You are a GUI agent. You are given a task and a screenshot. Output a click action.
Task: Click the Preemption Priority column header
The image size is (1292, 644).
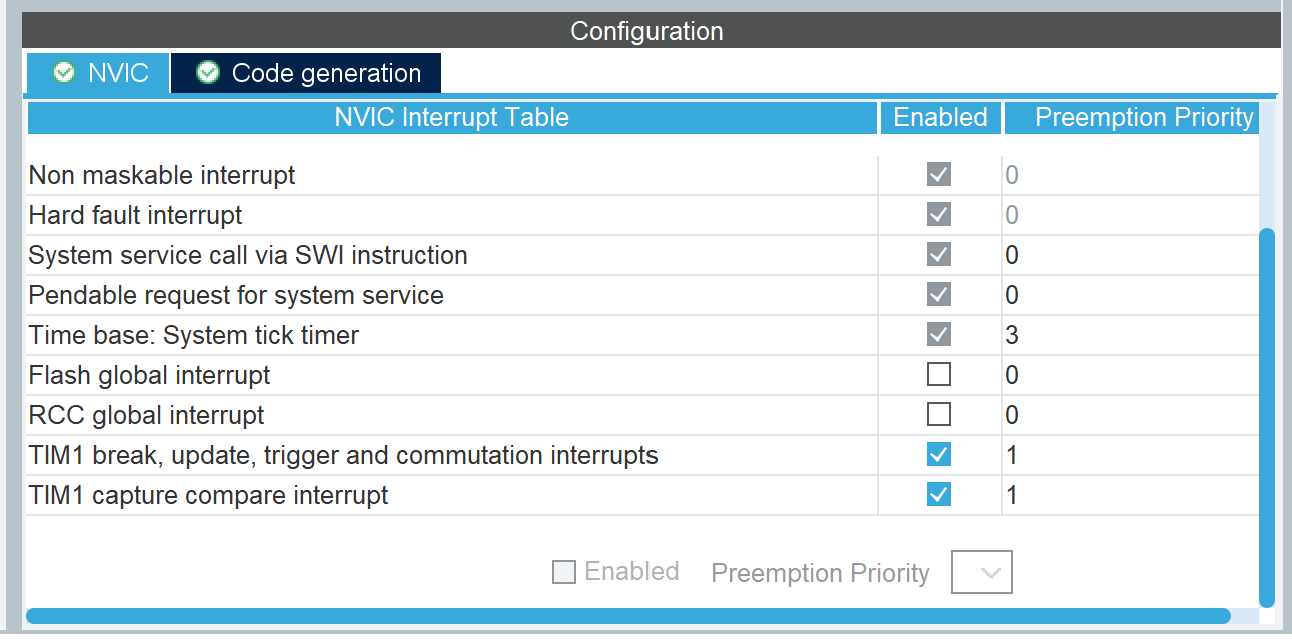point(1132,118)
